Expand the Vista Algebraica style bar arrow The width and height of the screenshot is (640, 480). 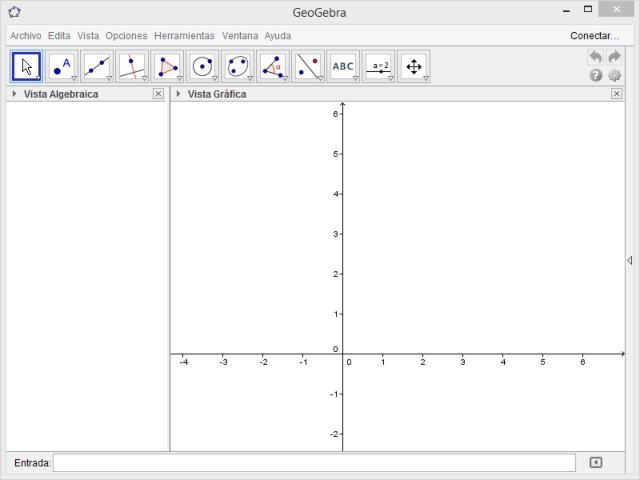pos(14,94)
